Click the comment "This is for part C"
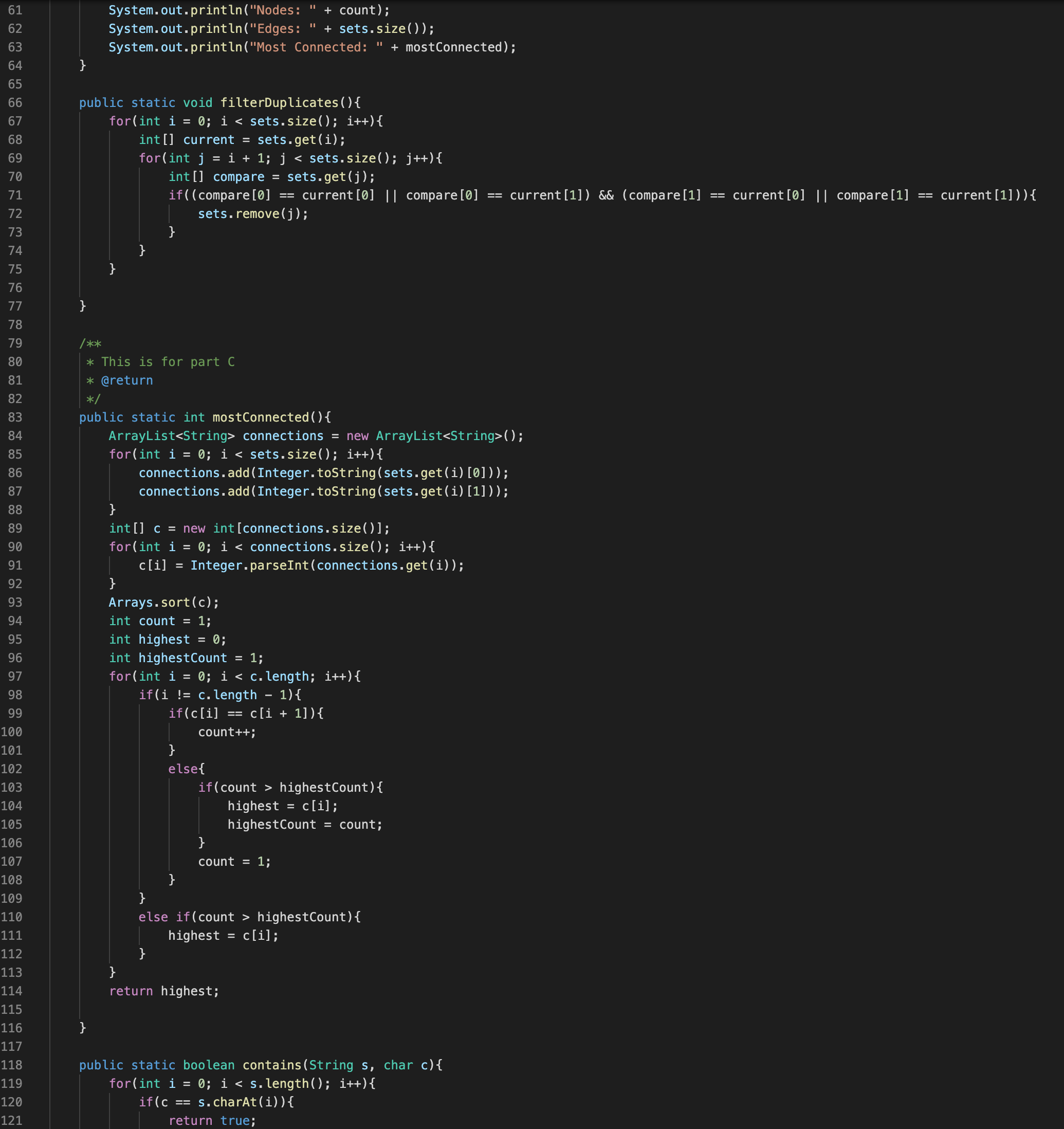This screenshot has height=1129, width=1064. tap(168, 362)
